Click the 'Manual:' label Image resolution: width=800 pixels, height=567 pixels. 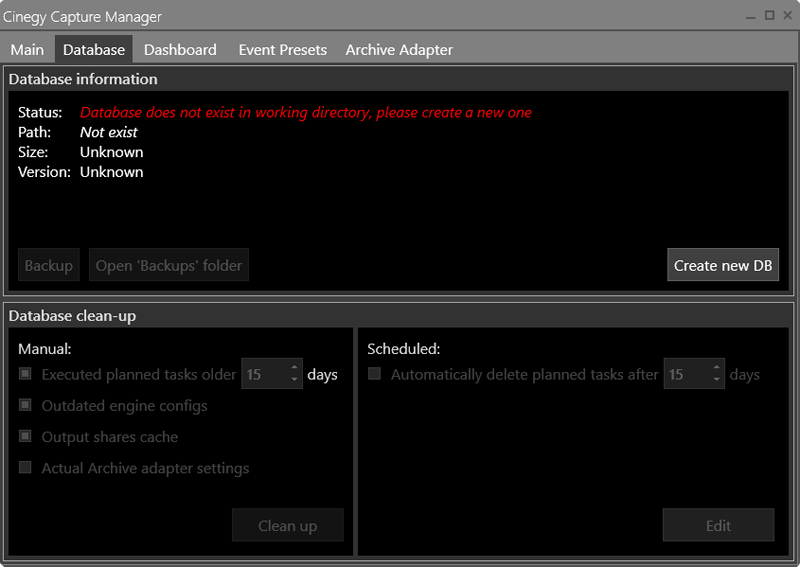(x=45, y=349)
